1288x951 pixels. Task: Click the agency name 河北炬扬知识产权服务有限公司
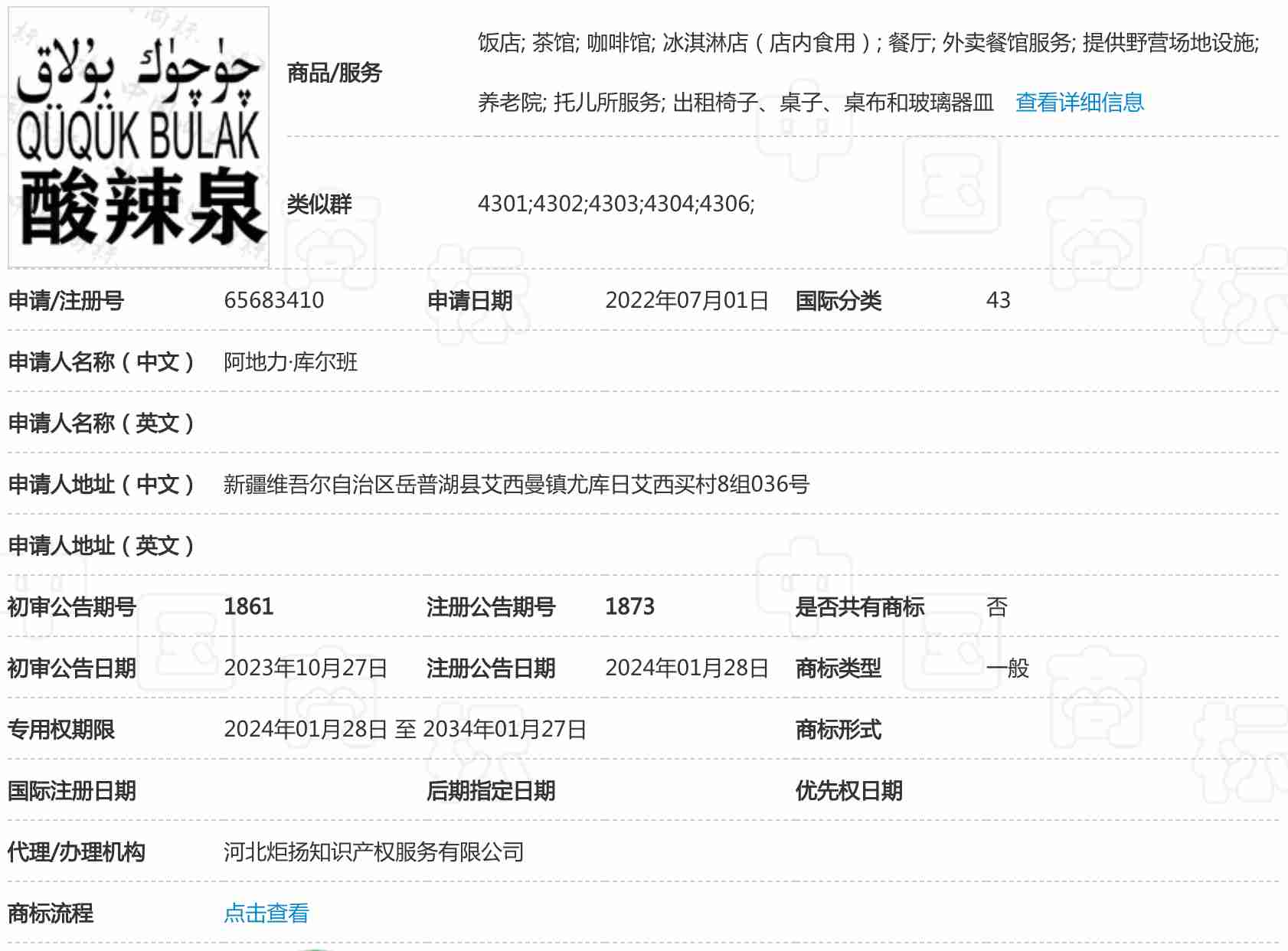[x=373, y=851]
